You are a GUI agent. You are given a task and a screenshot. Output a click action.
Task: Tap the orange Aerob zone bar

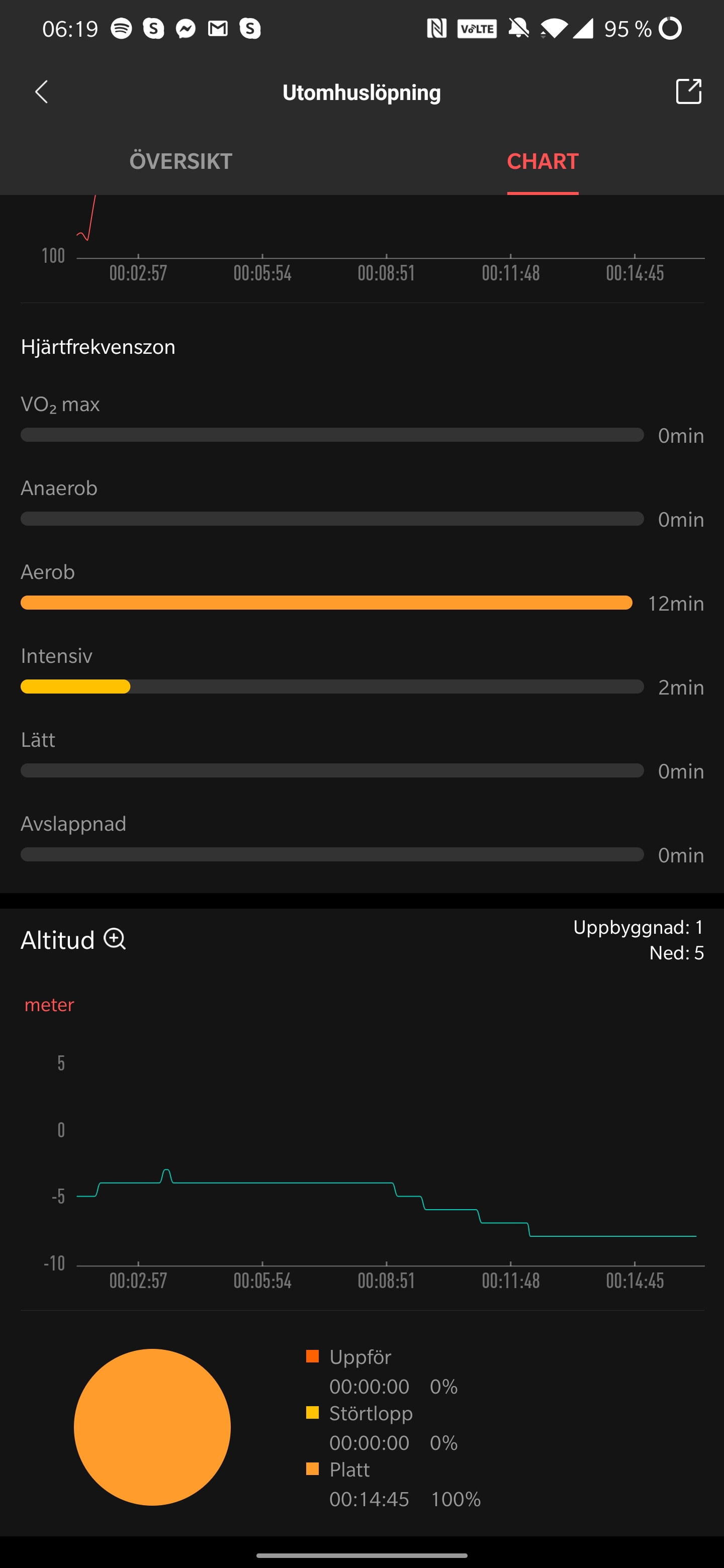pos(326,603)
